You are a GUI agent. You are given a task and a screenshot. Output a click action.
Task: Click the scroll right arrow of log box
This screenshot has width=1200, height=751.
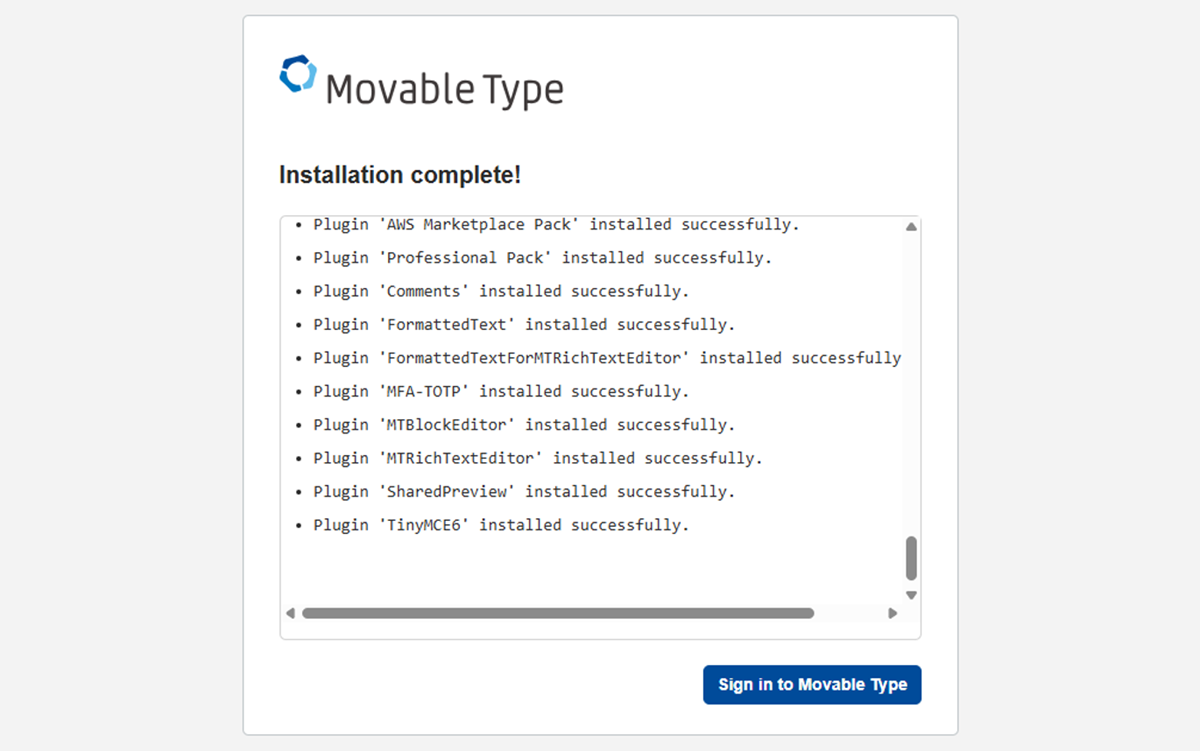tap(893, 613)
